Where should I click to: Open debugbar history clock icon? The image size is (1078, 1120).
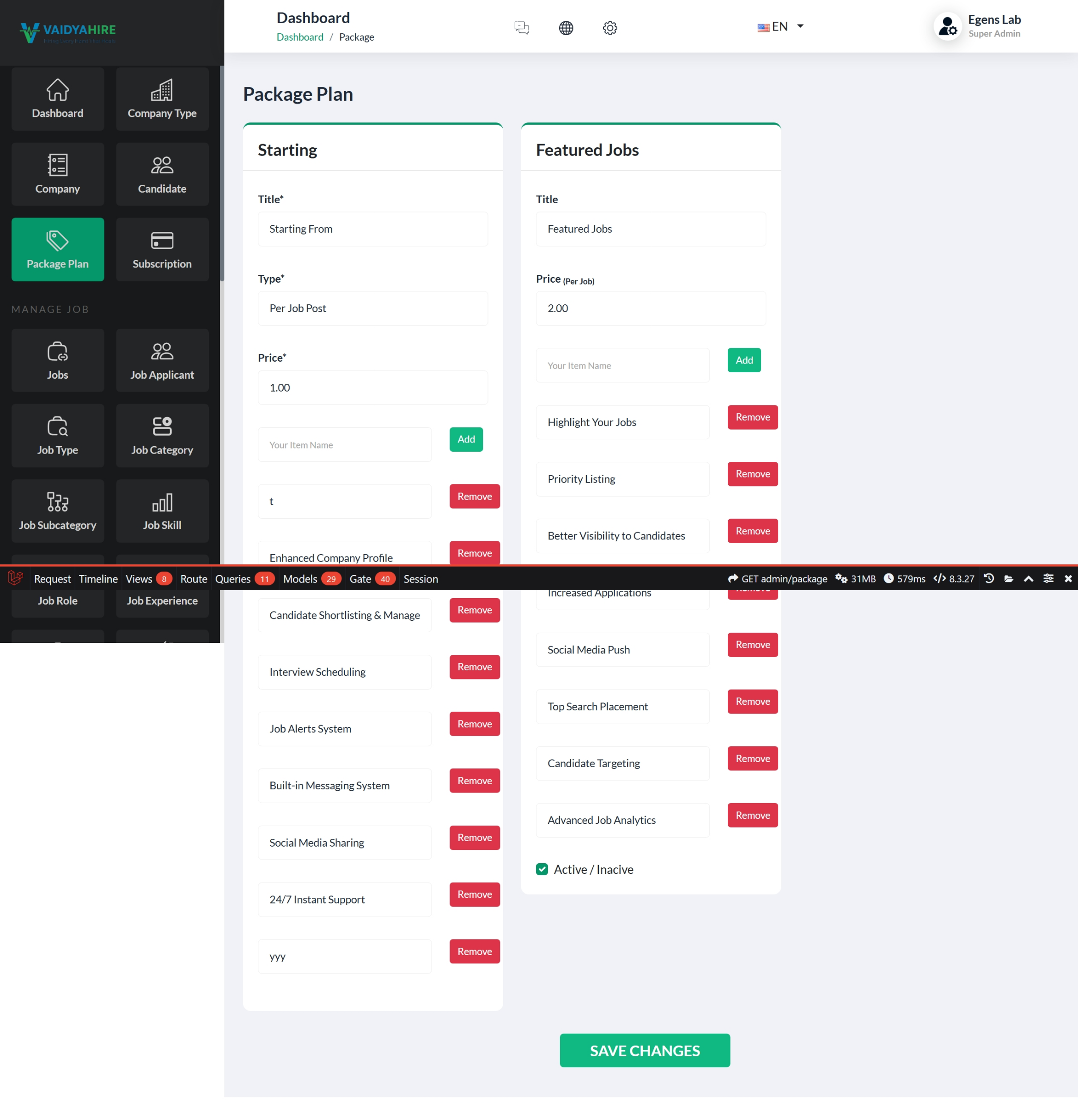(x=989, y=579)
